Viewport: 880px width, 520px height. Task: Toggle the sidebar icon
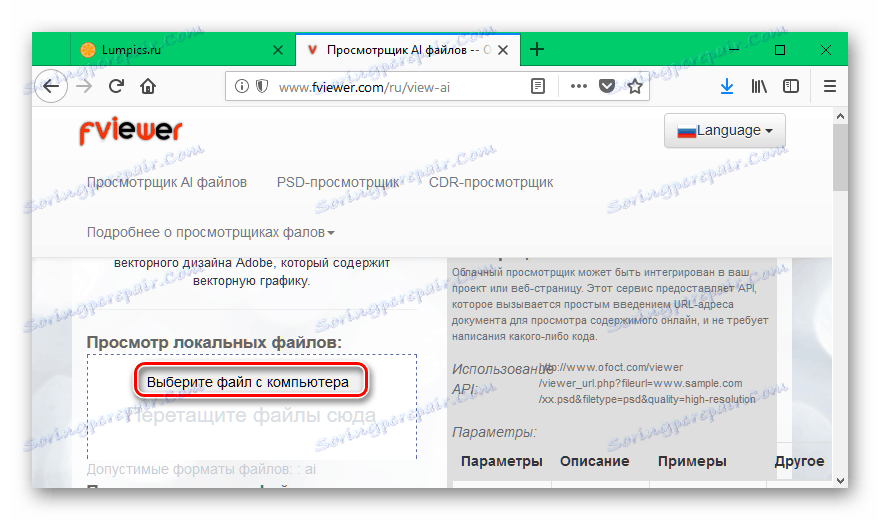click(x=791, y=86)
